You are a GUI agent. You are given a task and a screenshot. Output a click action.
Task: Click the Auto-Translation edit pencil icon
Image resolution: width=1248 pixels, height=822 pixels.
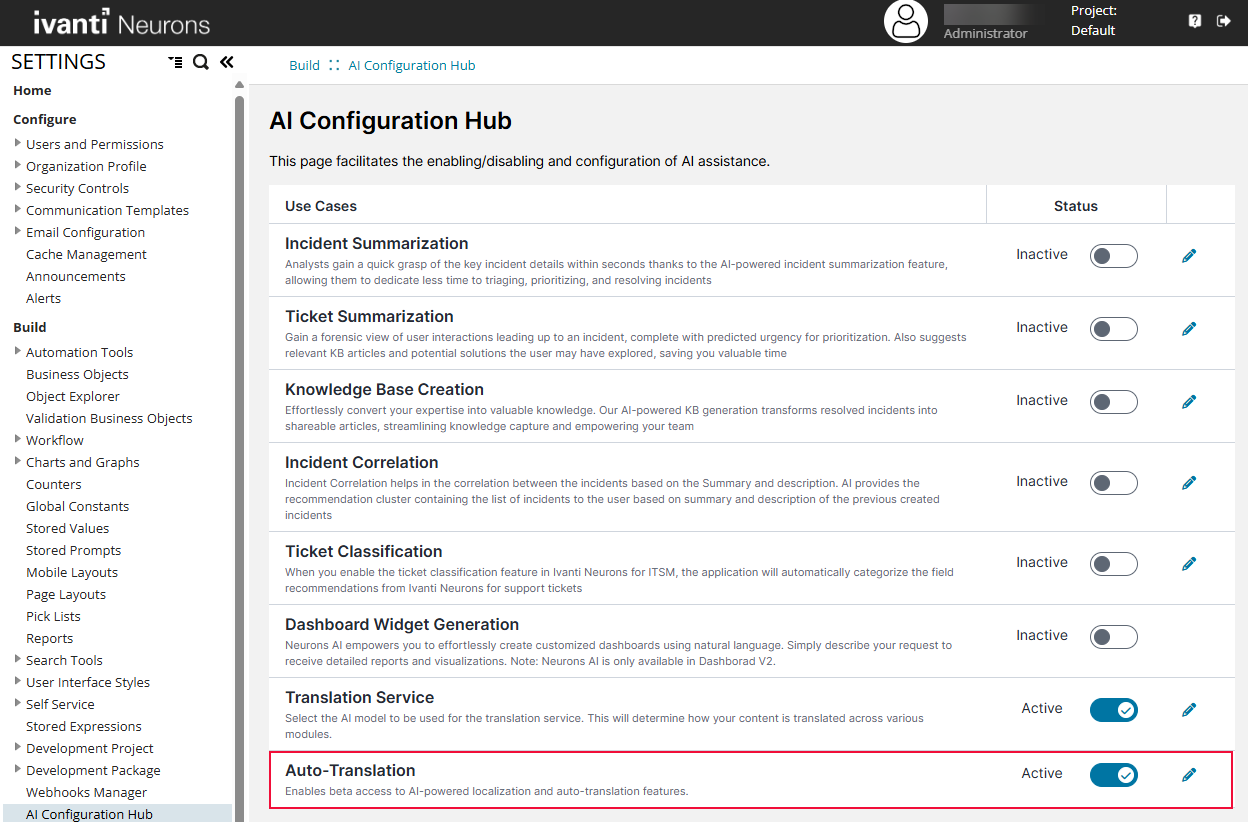[1189, 775]
